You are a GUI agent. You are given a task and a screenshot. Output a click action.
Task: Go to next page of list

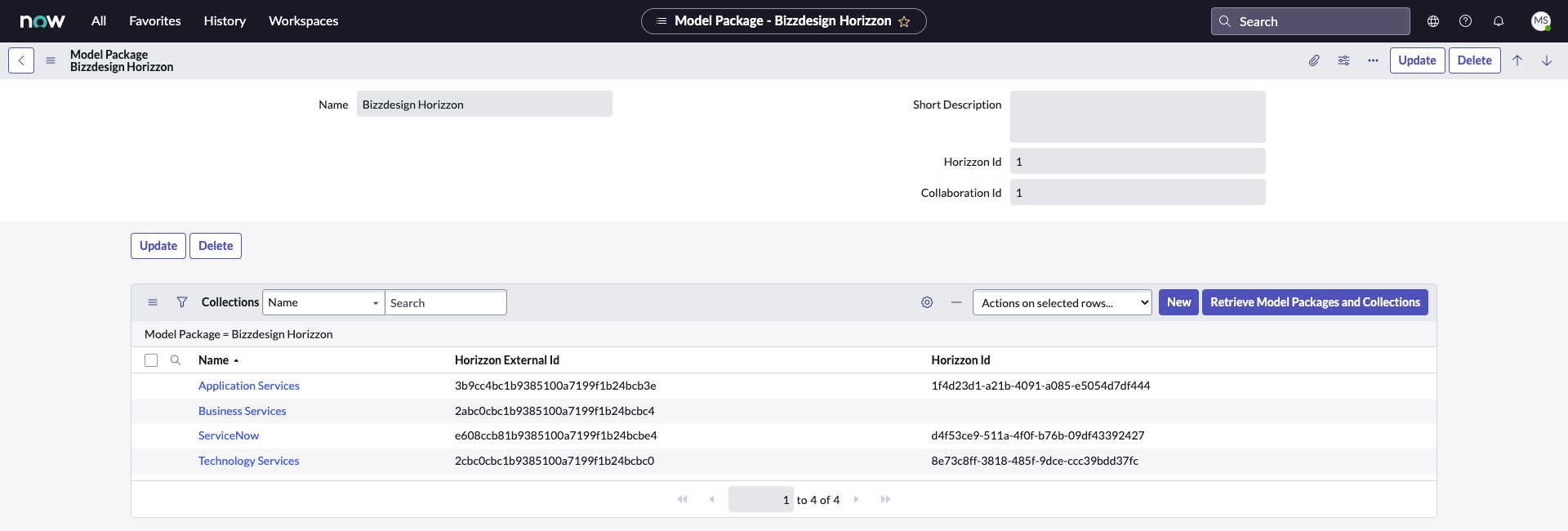(856, 499)
